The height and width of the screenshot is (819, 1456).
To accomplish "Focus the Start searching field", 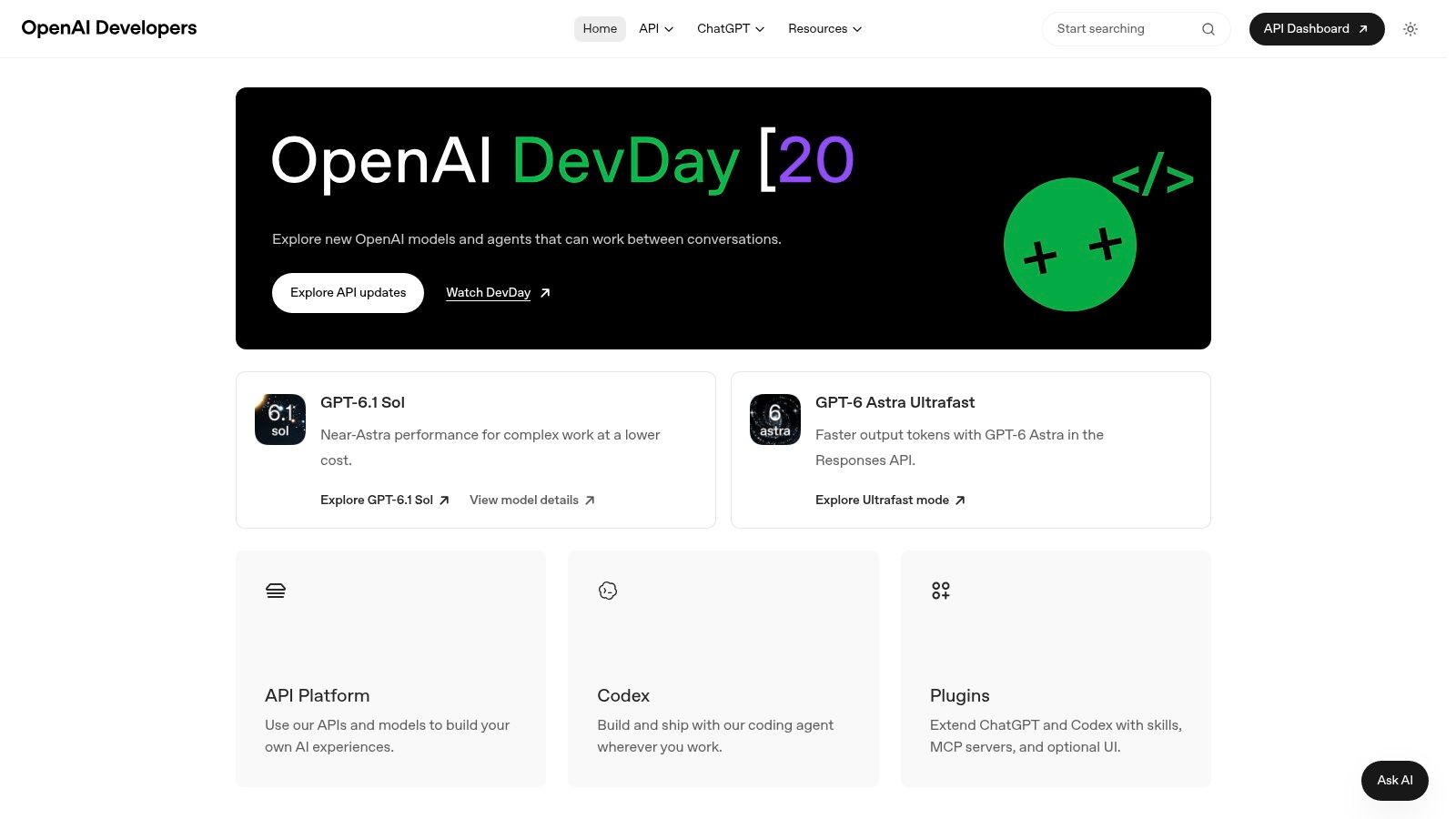I will [1136, 29].
